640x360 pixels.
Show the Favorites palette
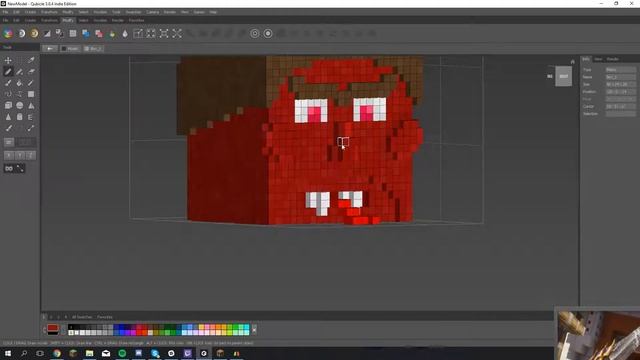point(104,317)
